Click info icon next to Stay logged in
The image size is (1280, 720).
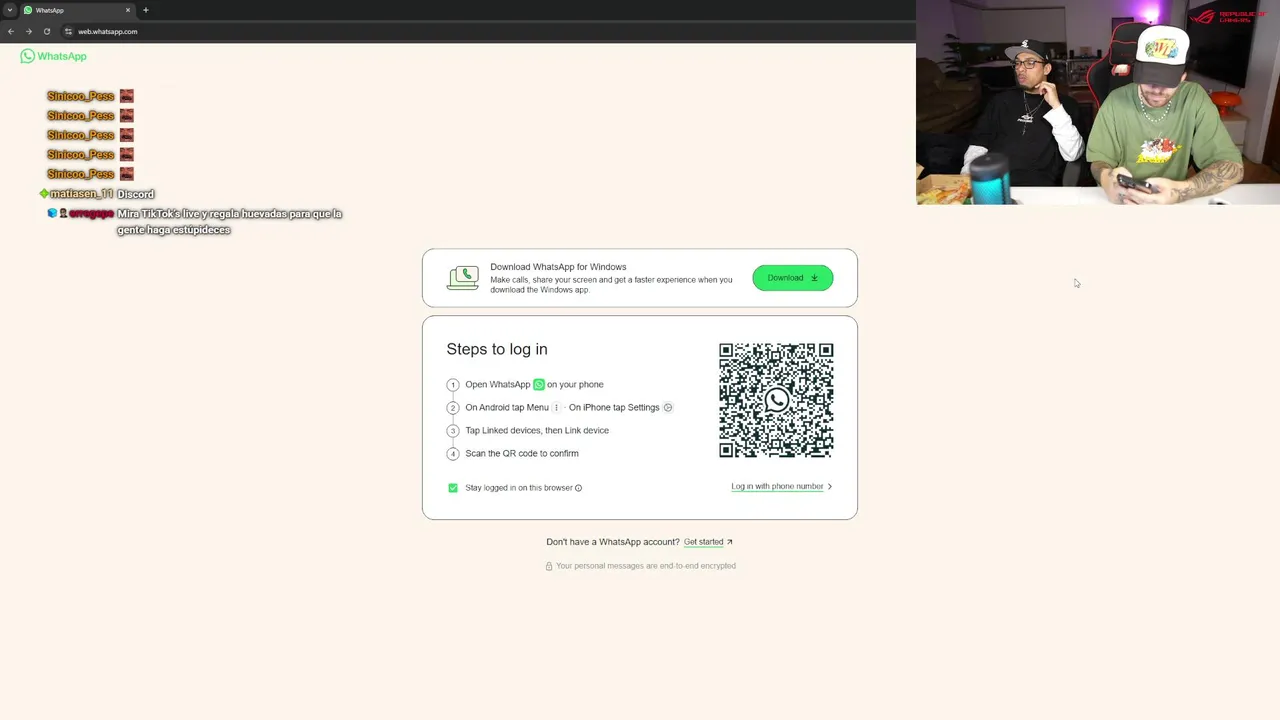[578, 488]
